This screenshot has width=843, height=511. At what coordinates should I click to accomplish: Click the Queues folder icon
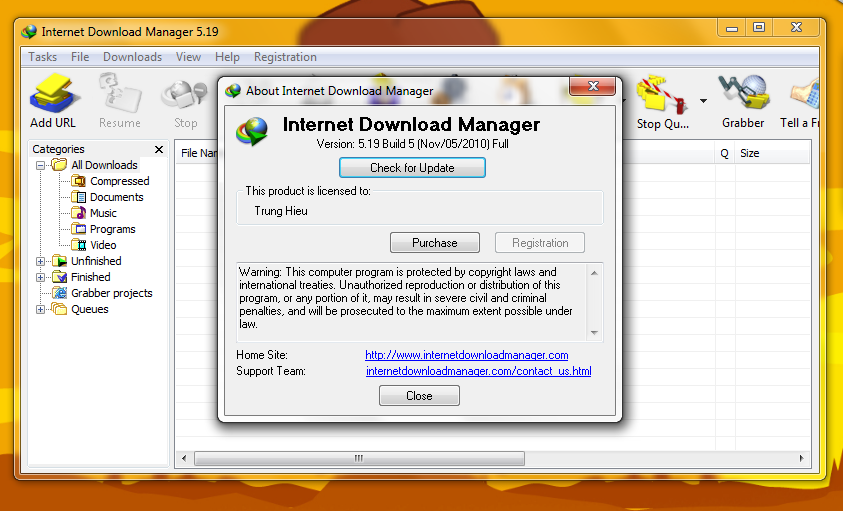[x=59, y=309]
